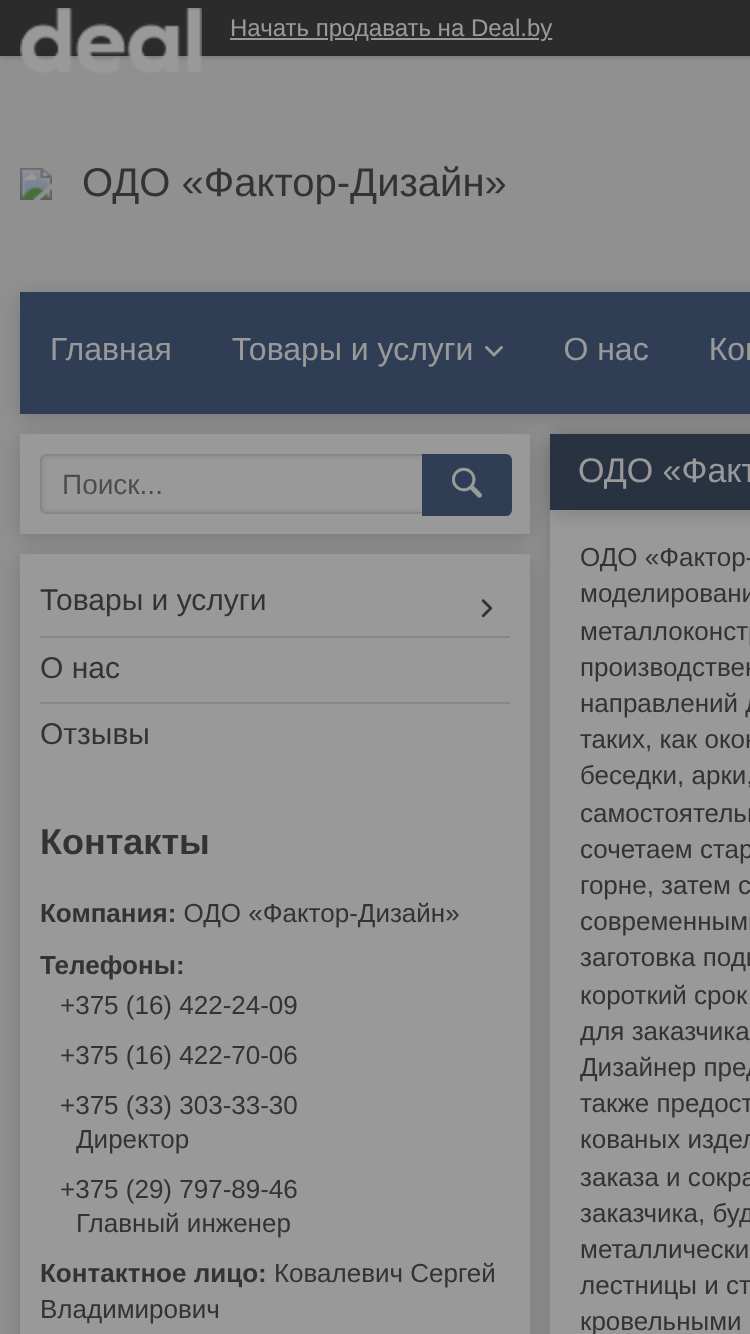The image size is (750, 1334).
Task: Open Товары и услуги in sidebar menu
Action: [153, 601]
